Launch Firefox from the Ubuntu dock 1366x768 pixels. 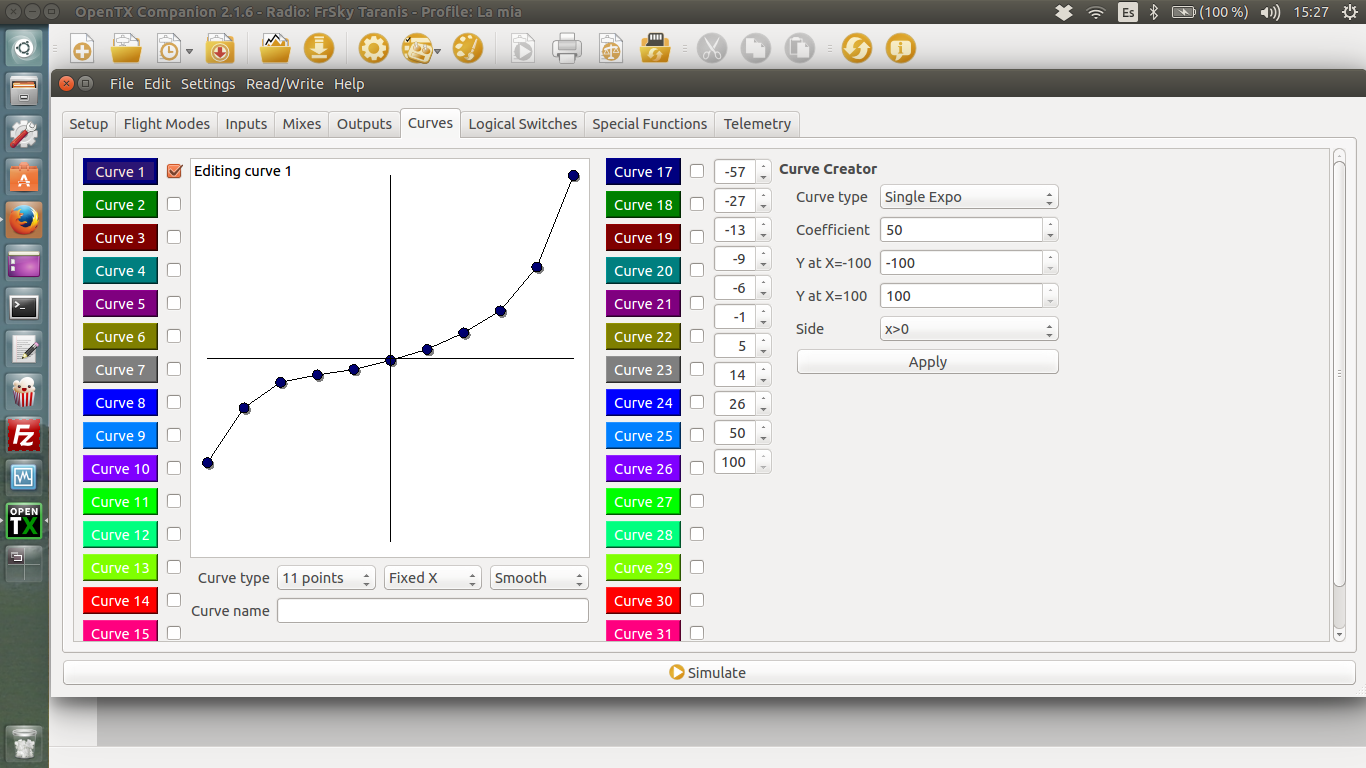[x=24, y=220]
